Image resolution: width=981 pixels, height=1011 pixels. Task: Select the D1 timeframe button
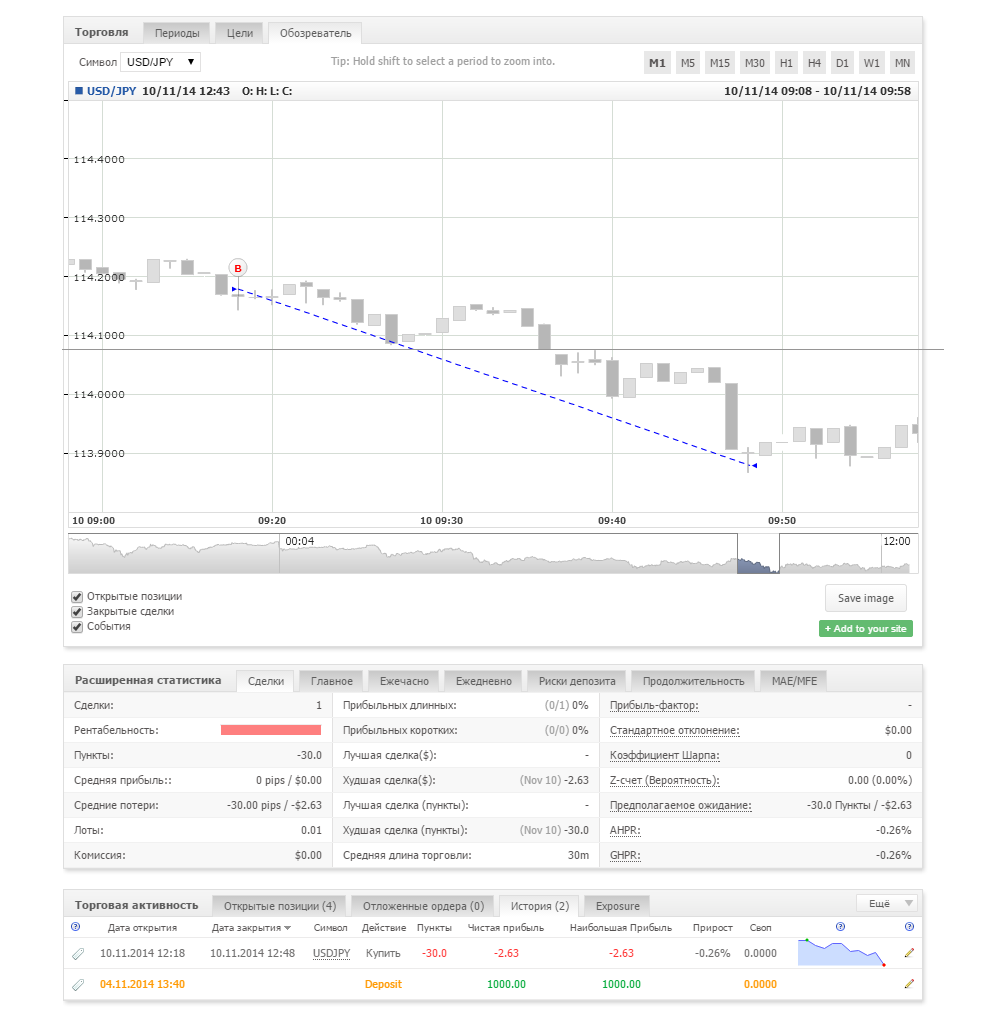[x=842, y=63]
